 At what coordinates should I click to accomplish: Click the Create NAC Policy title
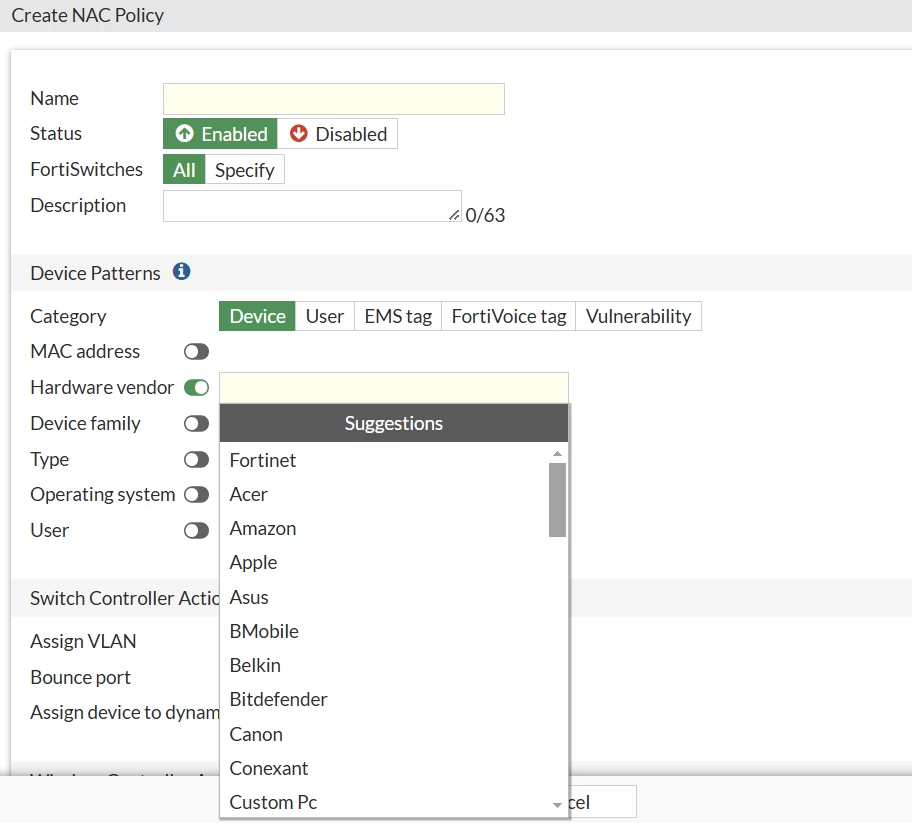88,15
